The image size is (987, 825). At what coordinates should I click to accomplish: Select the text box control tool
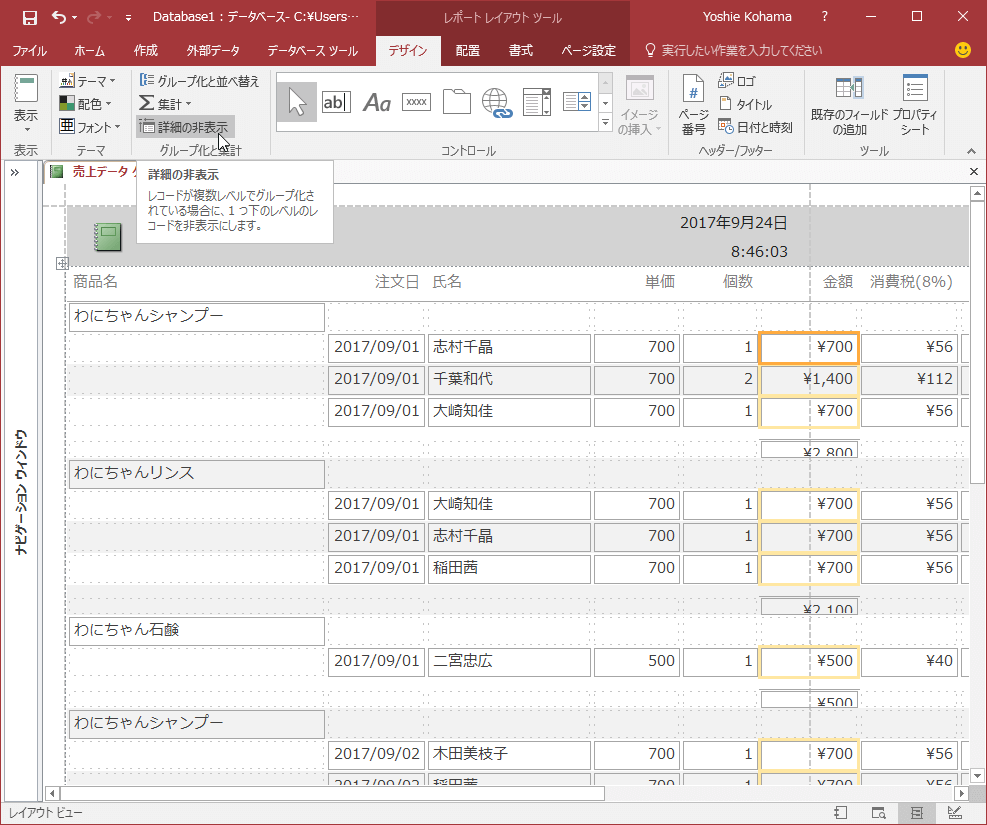[337, 101]
